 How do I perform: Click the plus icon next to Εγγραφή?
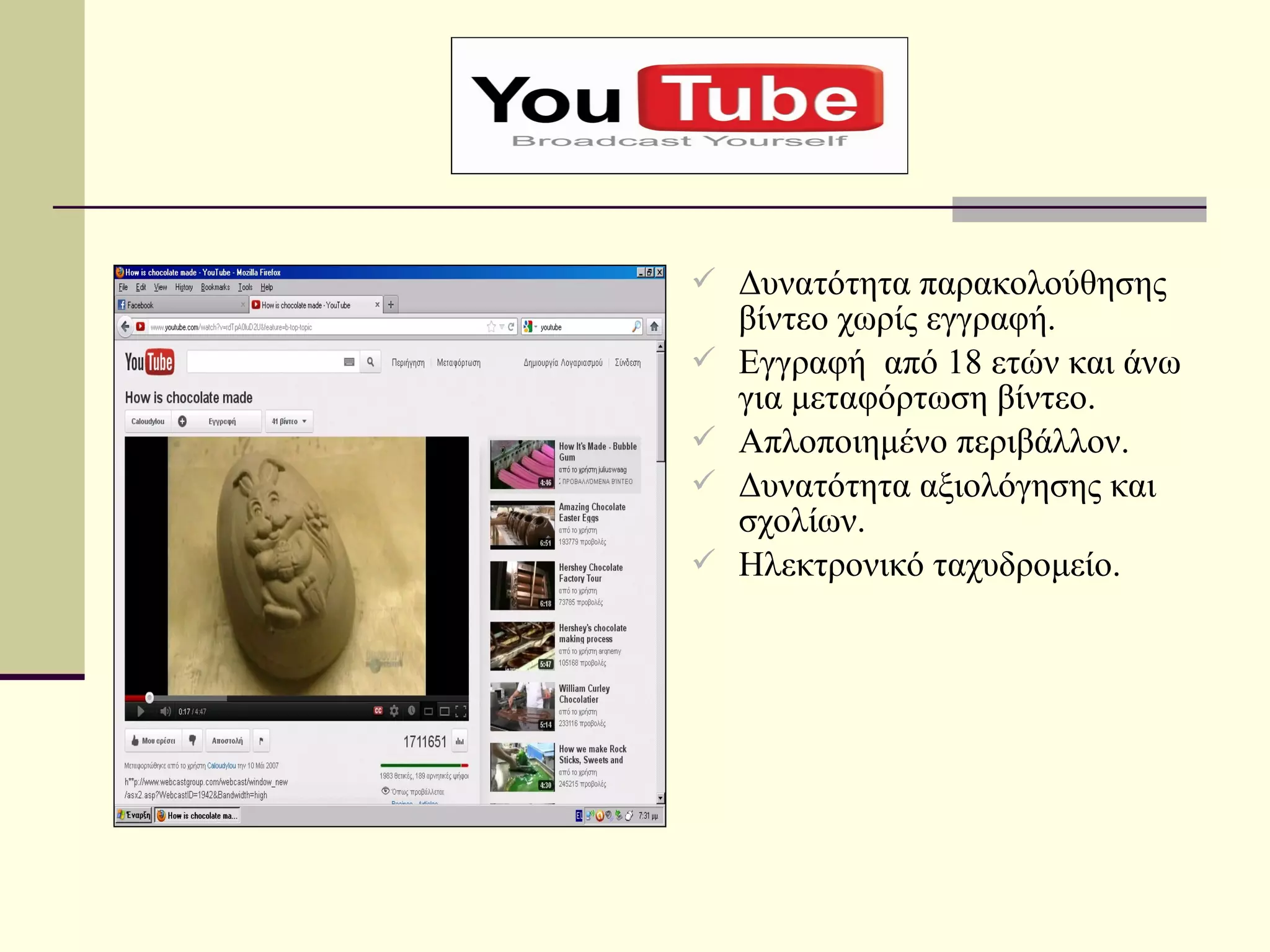(x=182, y=421)
